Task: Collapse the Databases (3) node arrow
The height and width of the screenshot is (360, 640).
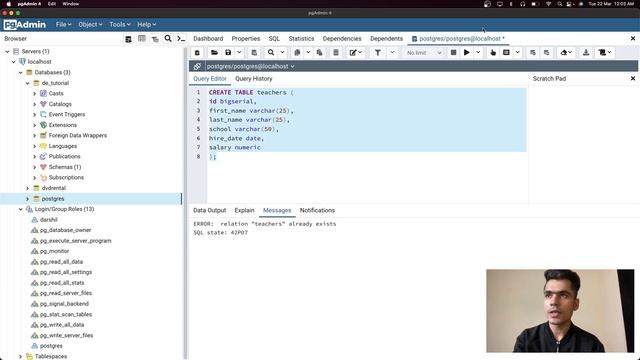Action: 20,73
